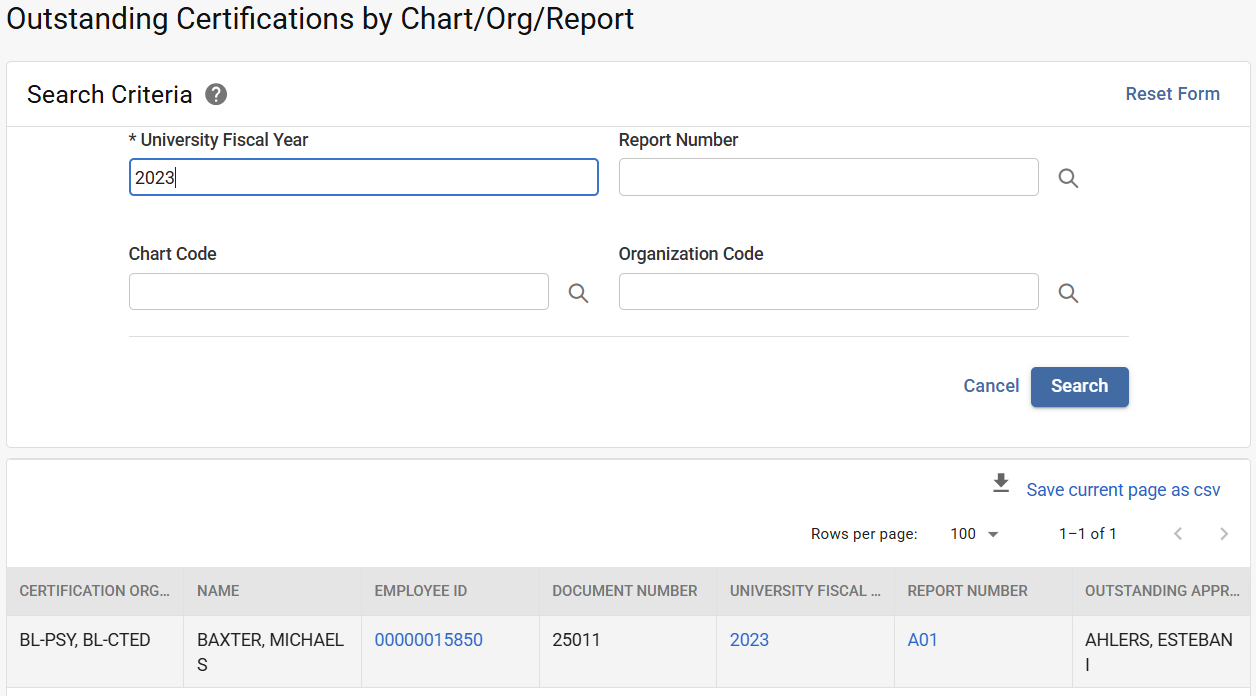Image resolution: width=1256 pixels, height=696 pixels.
Task: Open the Report Number lookup magnifier
Action: pos(1068,178)
